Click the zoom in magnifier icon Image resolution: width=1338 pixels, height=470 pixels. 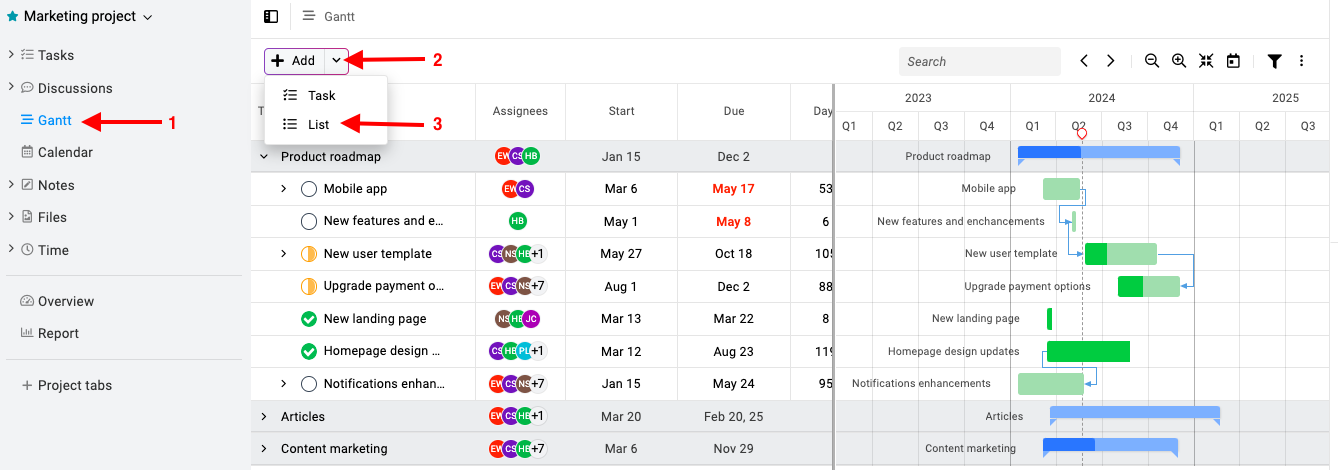1179,61
